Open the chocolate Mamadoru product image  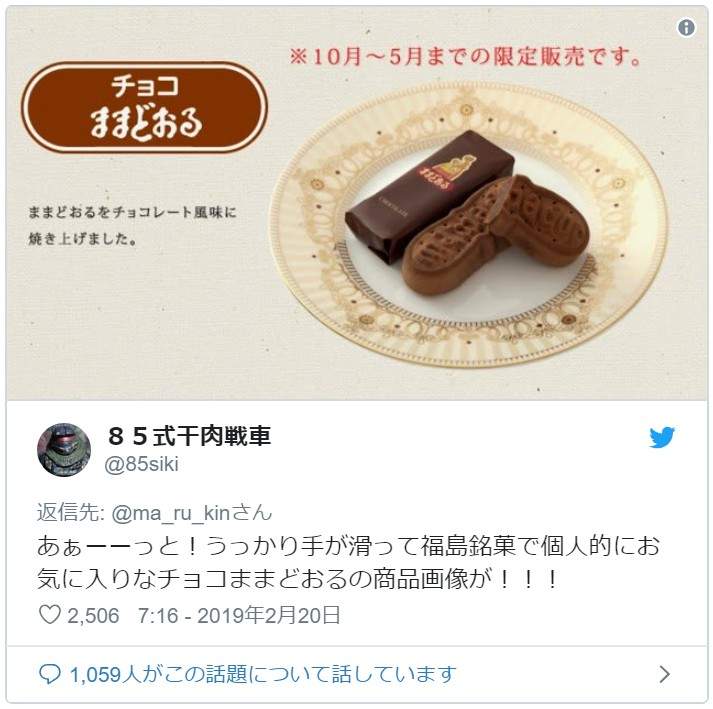pyautogui.click(x=356, y=203)
